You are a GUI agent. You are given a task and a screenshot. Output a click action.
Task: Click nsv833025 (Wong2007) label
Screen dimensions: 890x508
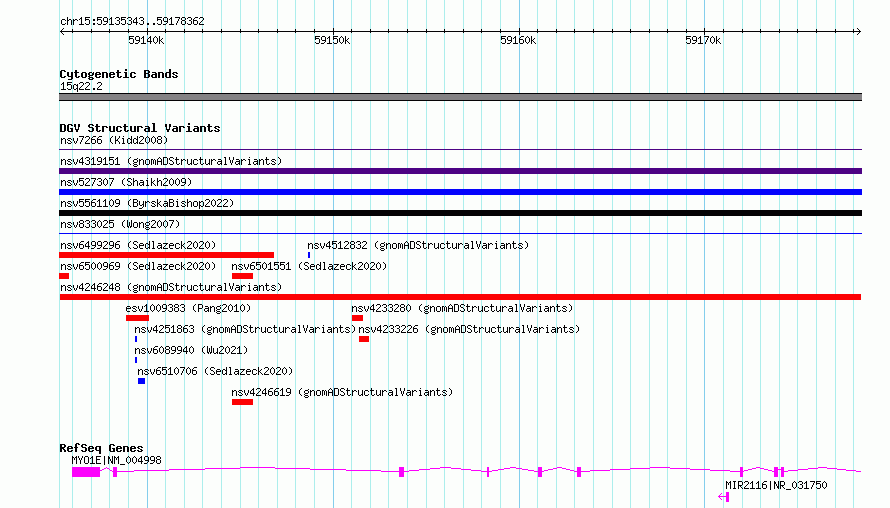(120, 224)
